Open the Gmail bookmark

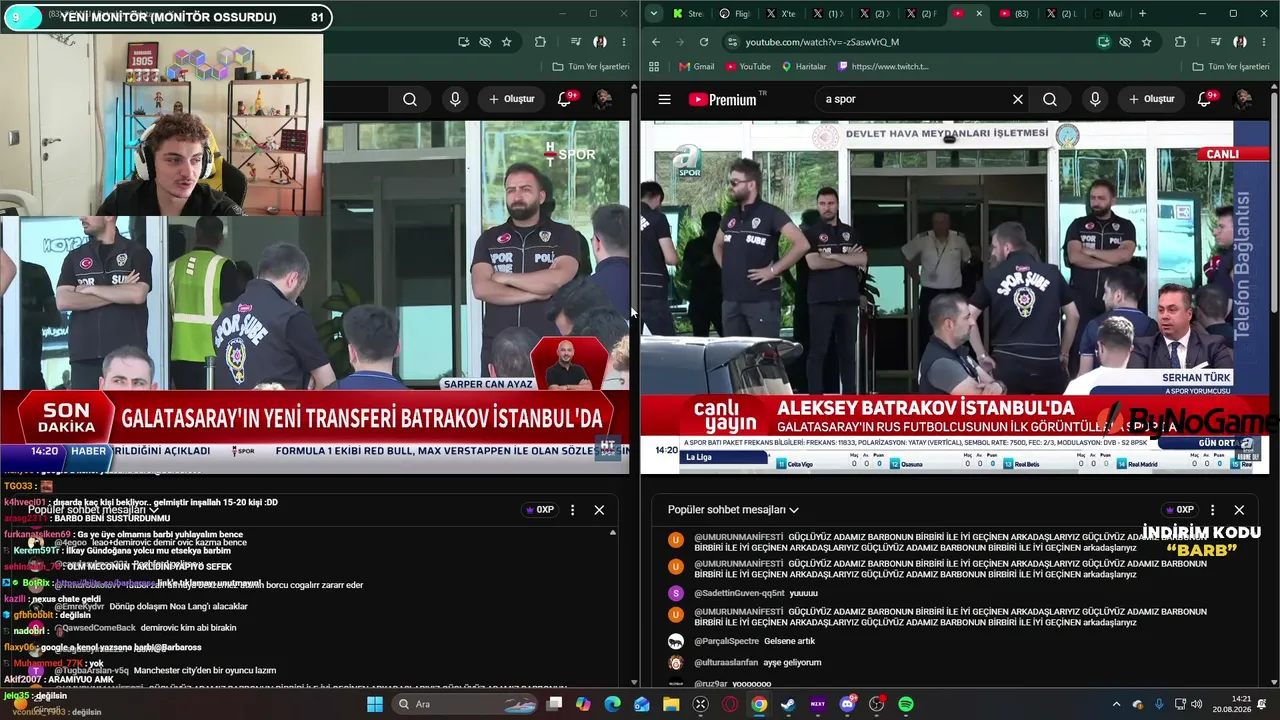pyautogui.click(x=696, y=67)
